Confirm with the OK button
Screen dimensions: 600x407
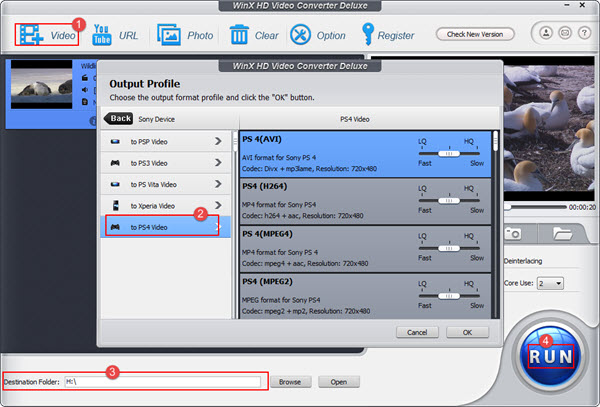click(467, 332)
